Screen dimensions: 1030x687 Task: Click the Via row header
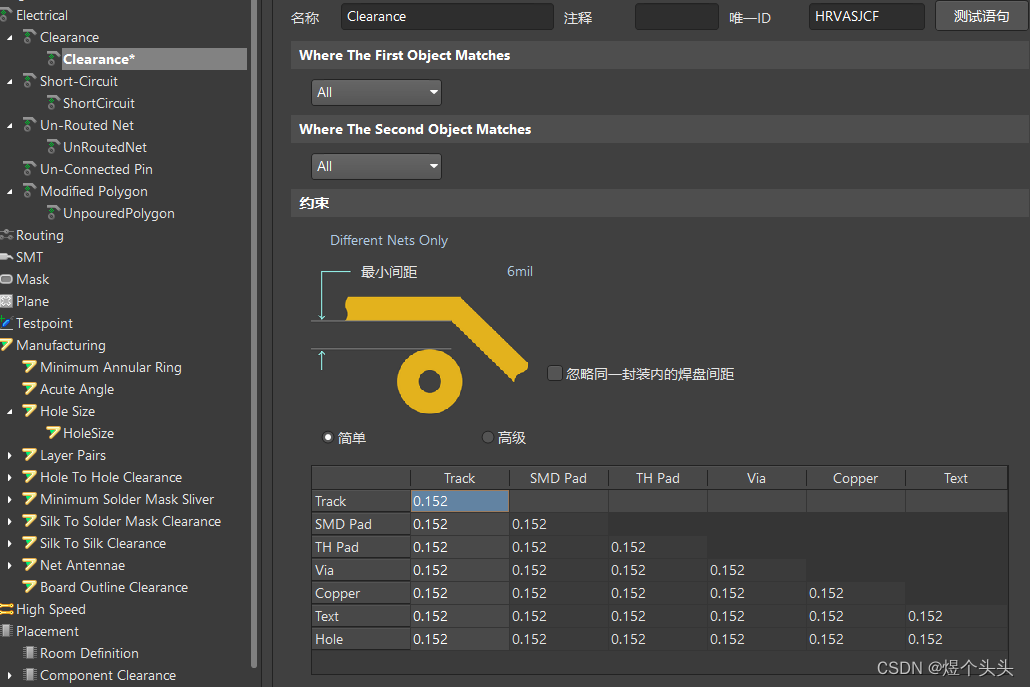[x=361, y=570]
